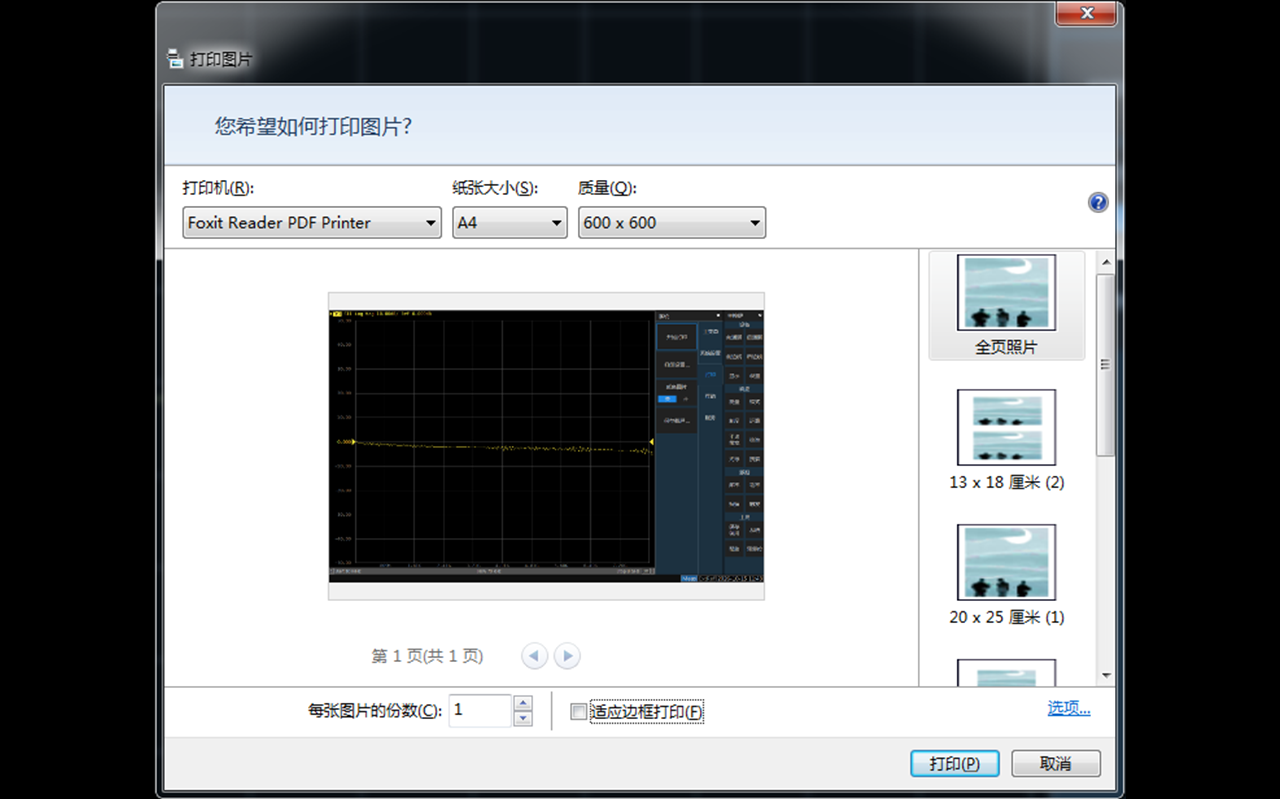Click the layout list scrollbar thumb
This screenshot has width=1280, height=799.
click(x=1106, y=364)
